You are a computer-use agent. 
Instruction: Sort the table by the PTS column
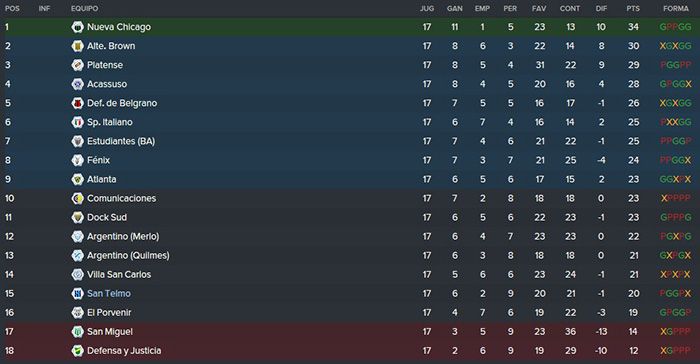coord(633,8)
